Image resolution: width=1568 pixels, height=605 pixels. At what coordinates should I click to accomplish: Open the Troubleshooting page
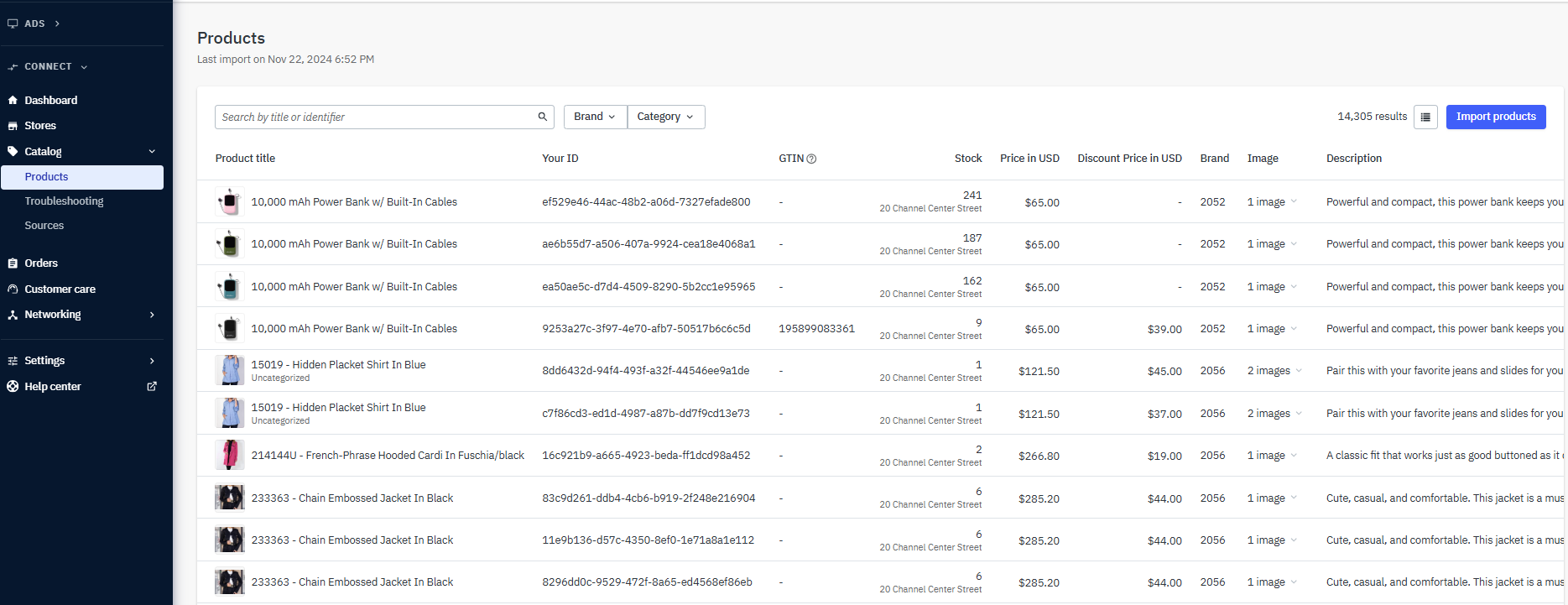[x=64, y=201]
